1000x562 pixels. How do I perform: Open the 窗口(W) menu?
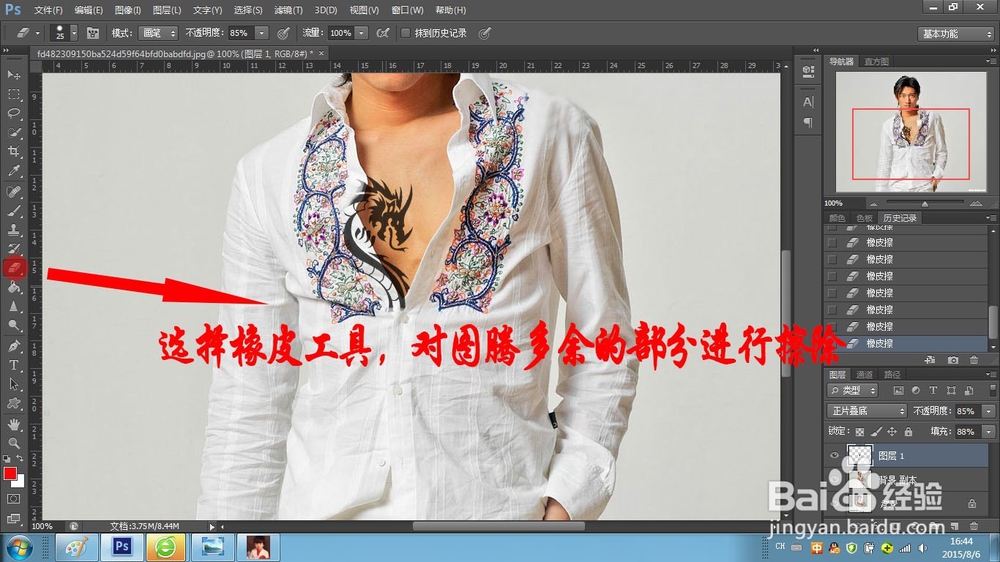(x=407, y=10)
